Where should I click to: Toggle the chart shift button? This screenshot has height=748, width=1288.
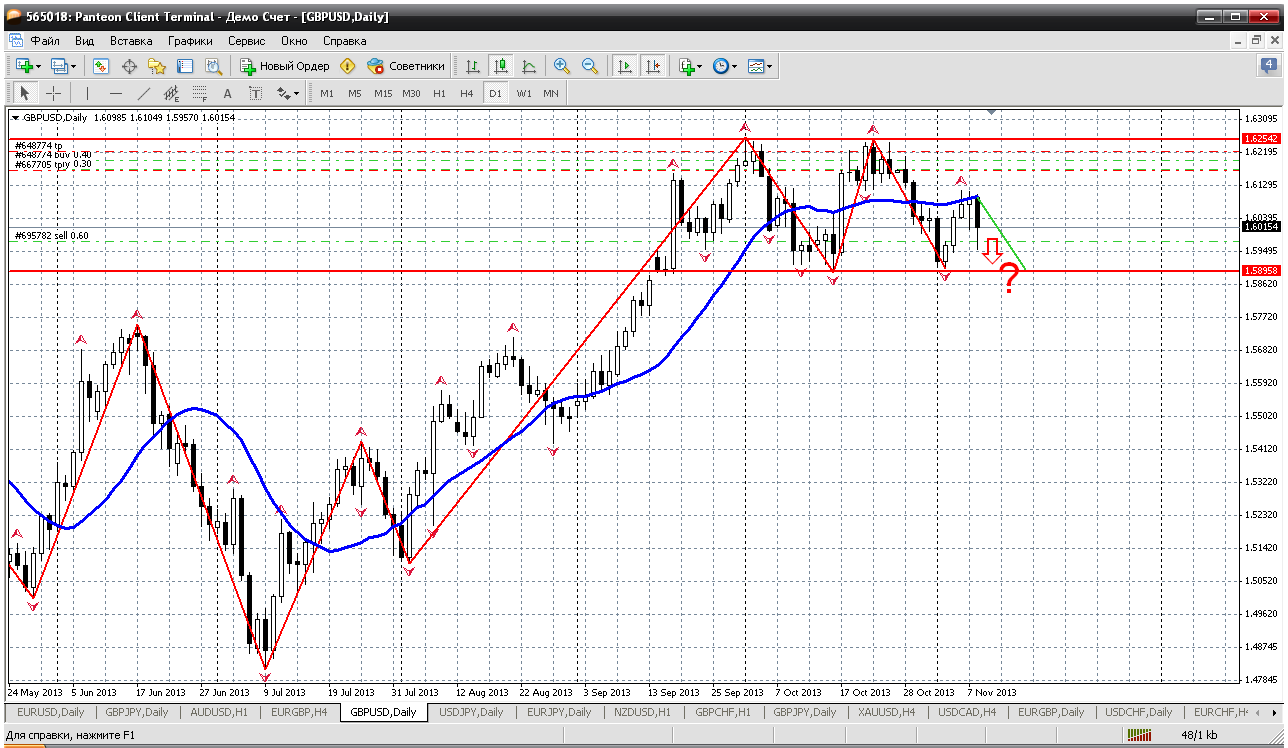(653, 66)
